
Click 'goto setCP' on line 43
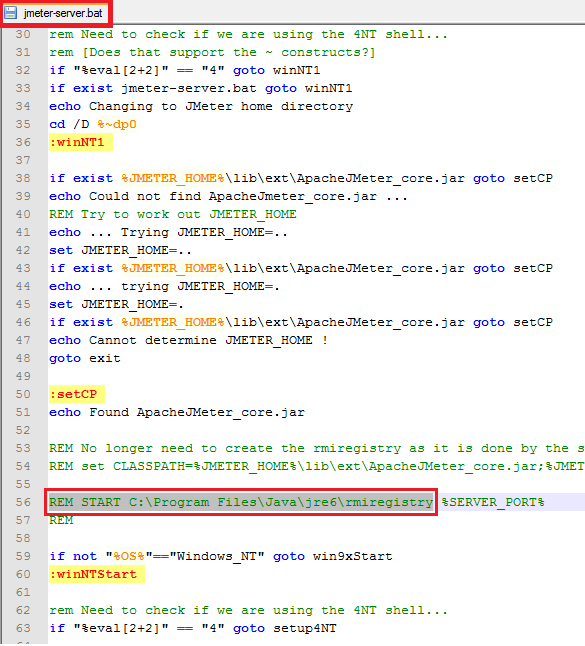point(513,269)
